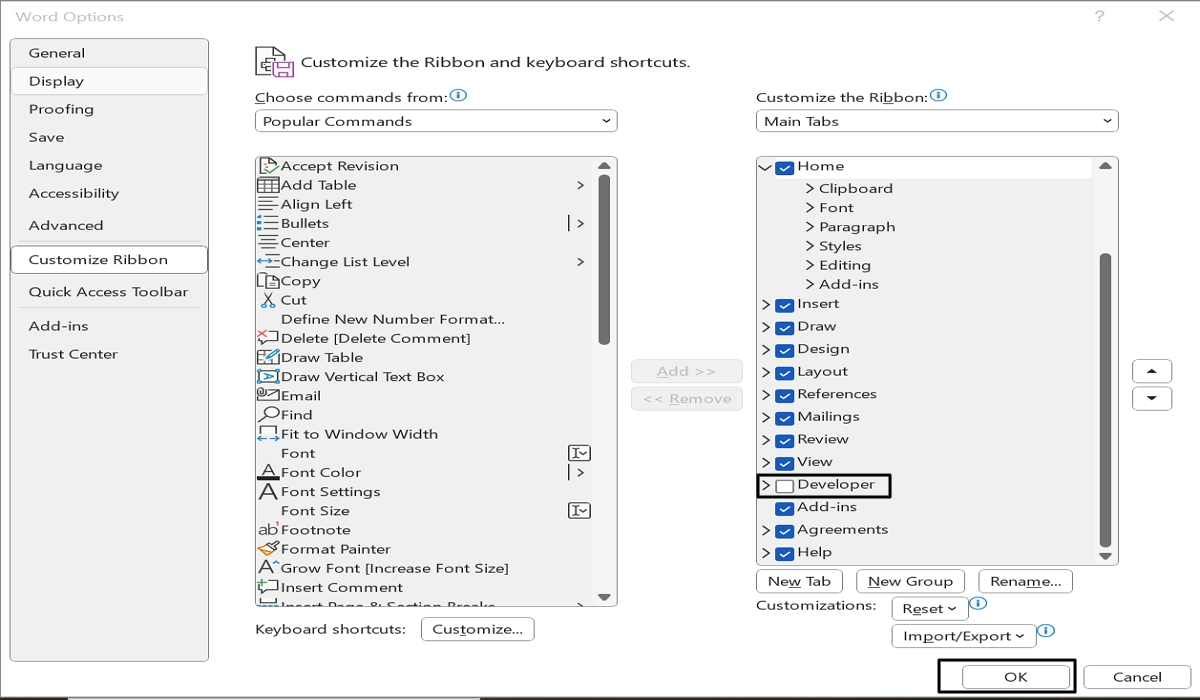This screenshot has width=1200, height=700.
Task: Uncheck the References tab checkbox
Action: pyautogui.click(x=785, y=395)
